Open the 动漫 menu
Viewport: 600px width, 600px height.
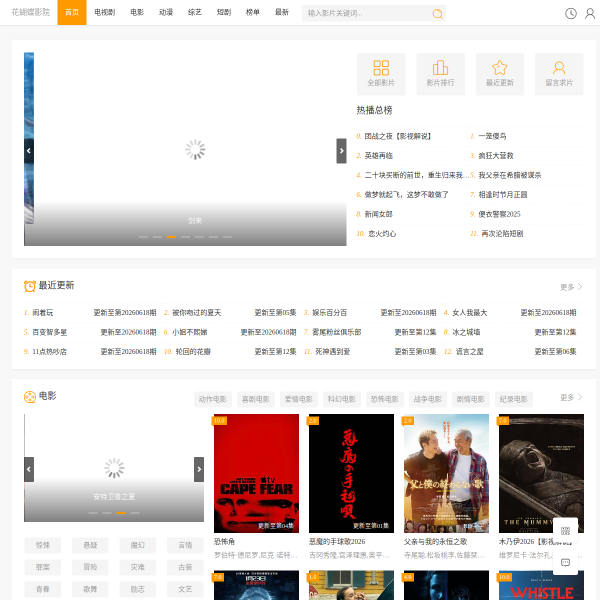(x=166, y=12)
